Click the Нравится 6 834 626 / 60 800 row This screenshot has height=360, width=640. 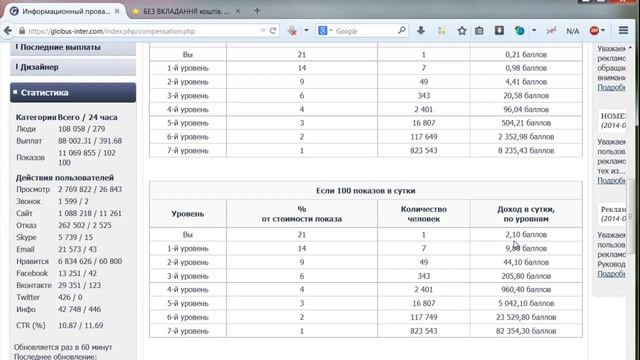tap(69, 261)
